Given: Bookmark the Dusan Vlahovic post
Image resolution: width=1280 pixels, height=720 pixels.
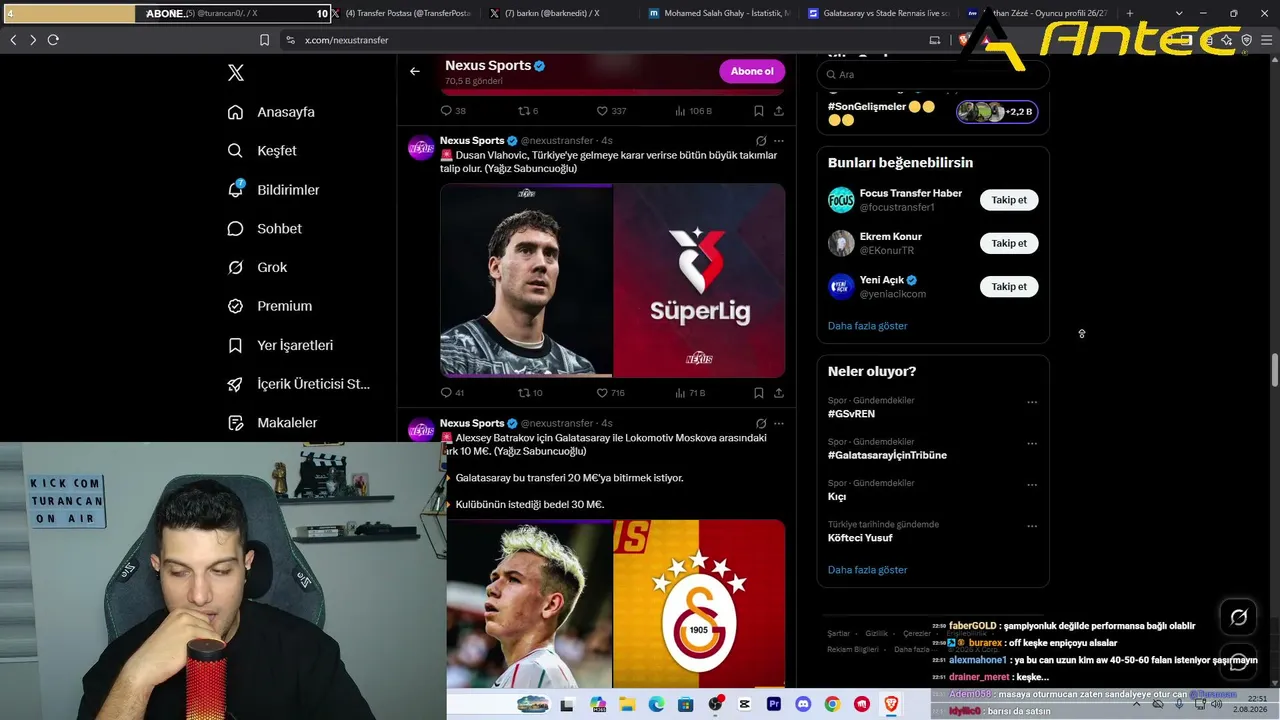Looking at the screenshot, I should coord(759,393).
